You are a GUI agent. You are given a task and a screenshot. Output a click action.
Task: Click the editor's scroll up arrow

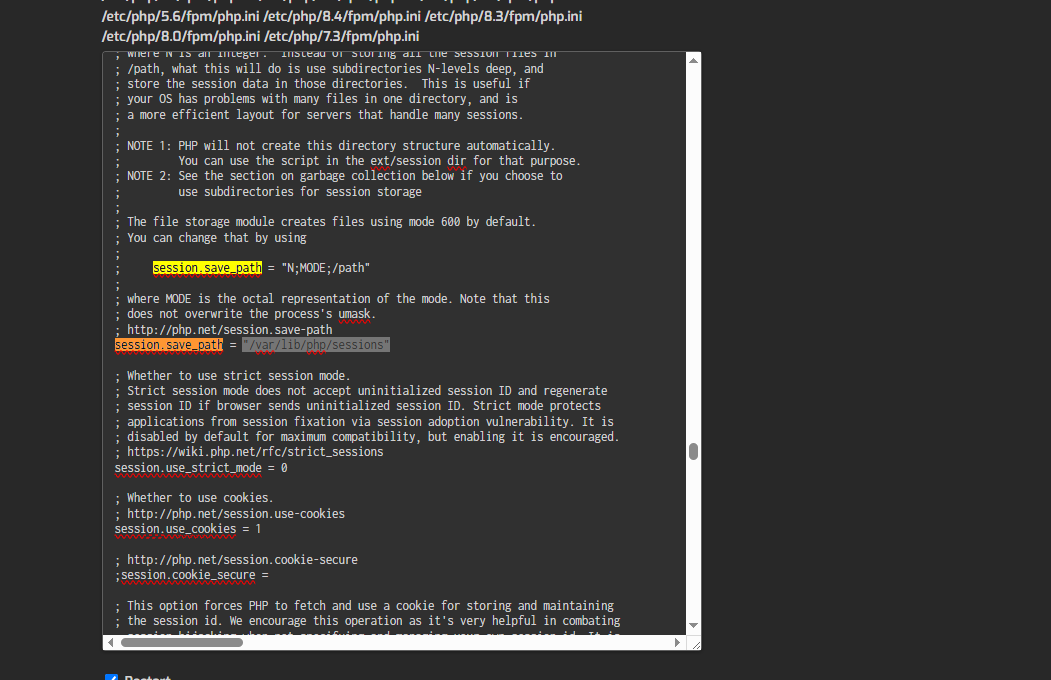693,61
